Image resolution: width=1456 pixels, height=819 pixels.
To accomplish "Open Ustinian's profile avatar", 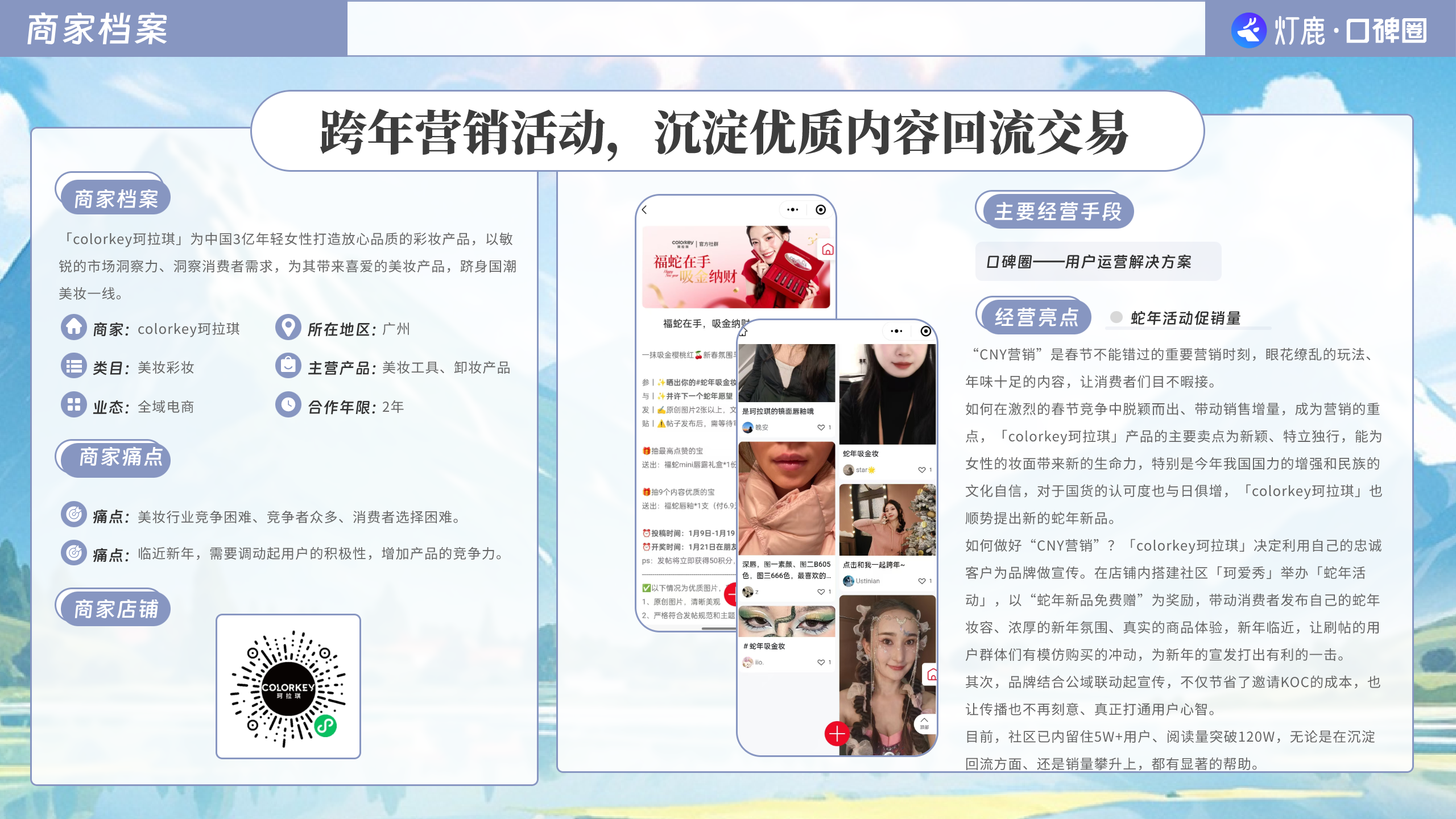I will pos(849,581).
